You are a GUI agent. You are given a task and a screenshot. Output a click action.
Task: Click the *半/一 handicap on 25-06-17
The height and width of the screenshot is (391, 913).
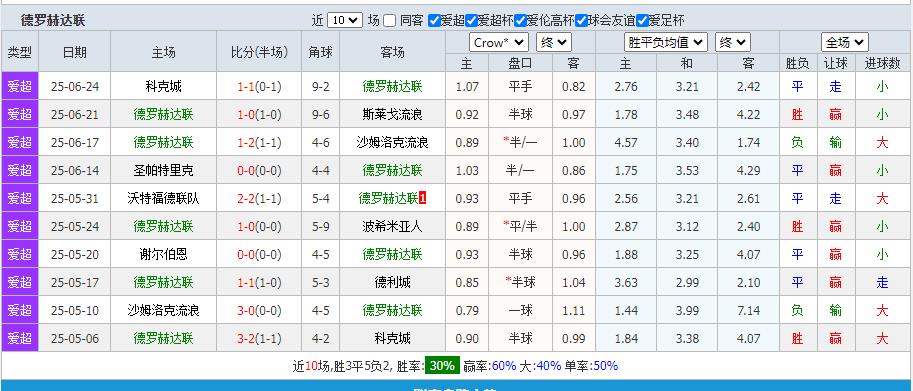point(520,143)
